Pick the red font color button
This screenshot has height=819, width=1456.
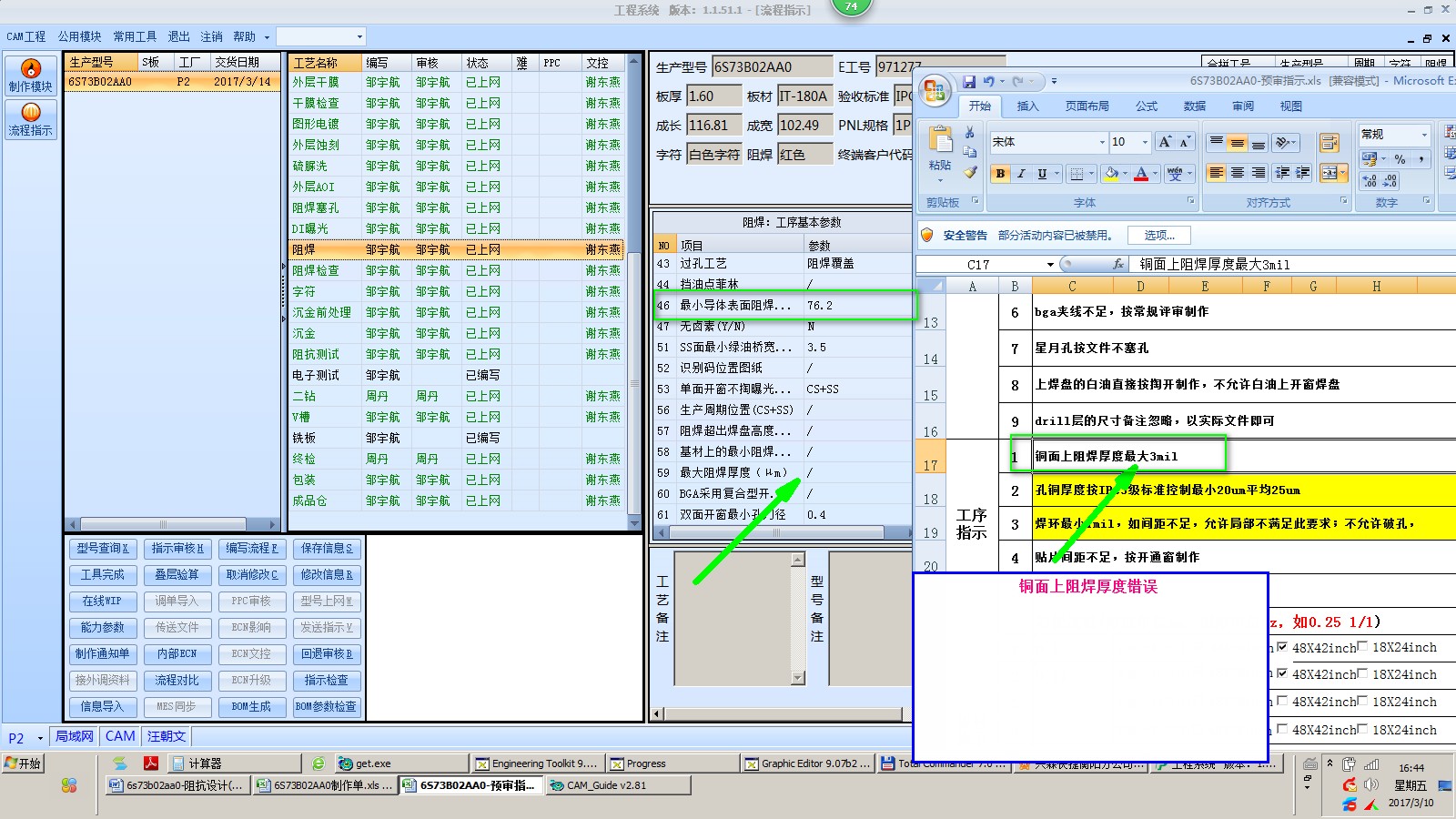[1141, 174]
